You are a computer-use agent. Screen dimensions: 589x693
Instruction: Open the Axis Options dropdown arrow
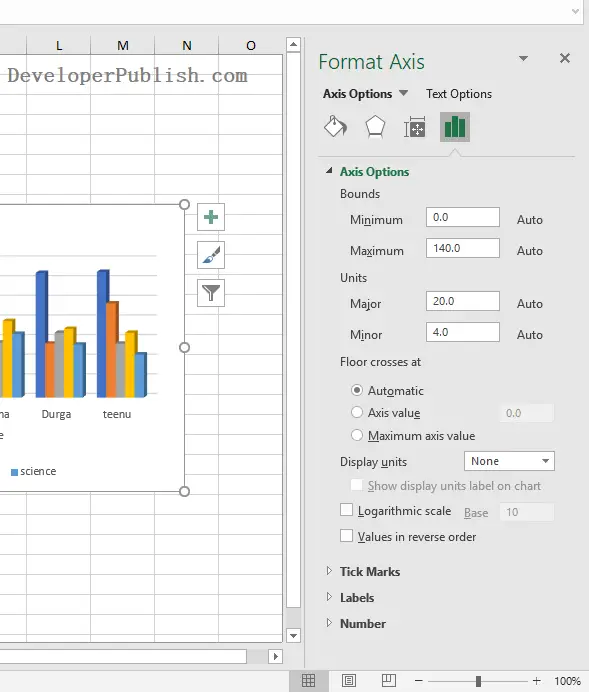click(403, 93)
